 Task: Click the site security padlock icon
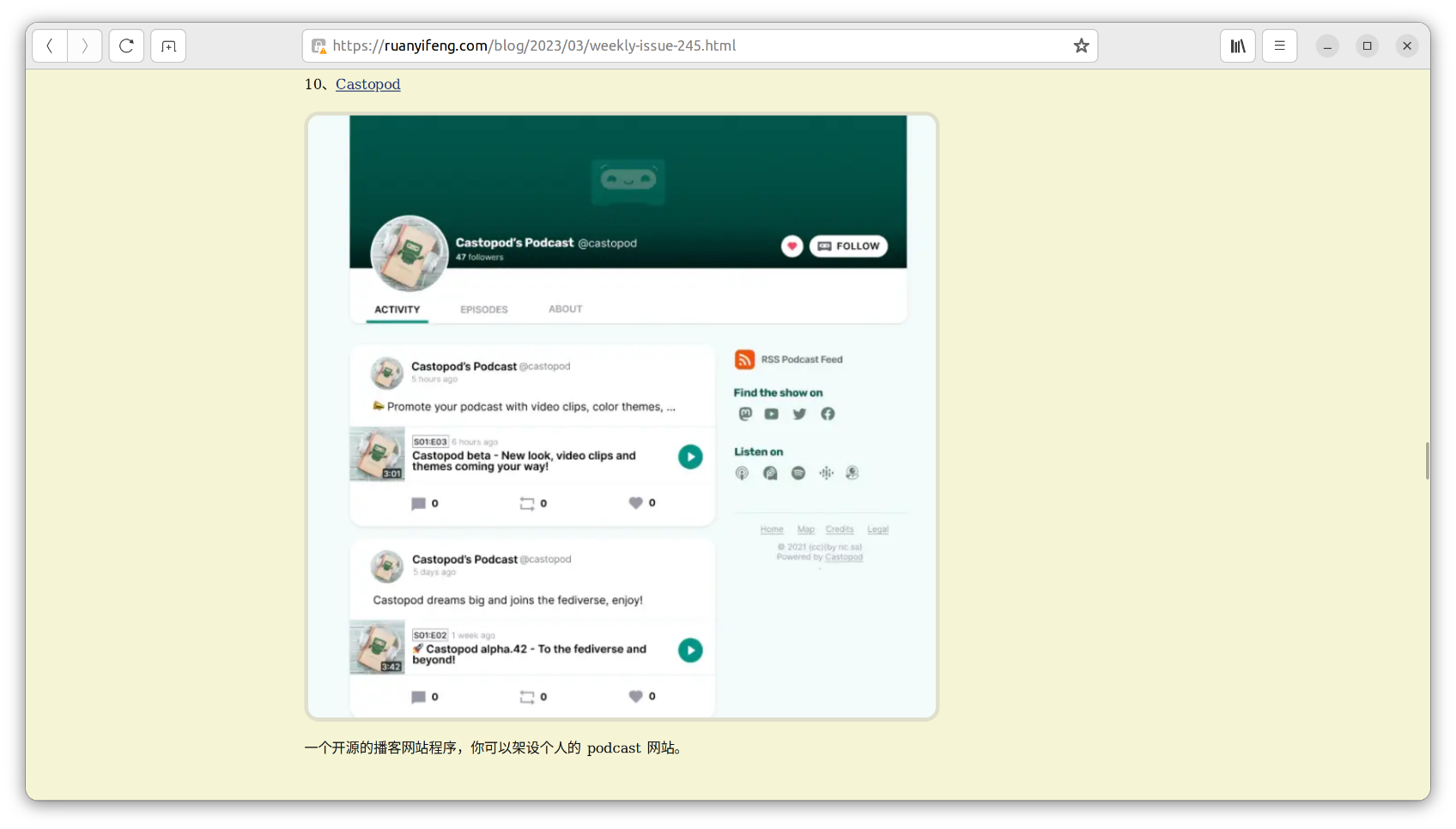coord(318,46)
